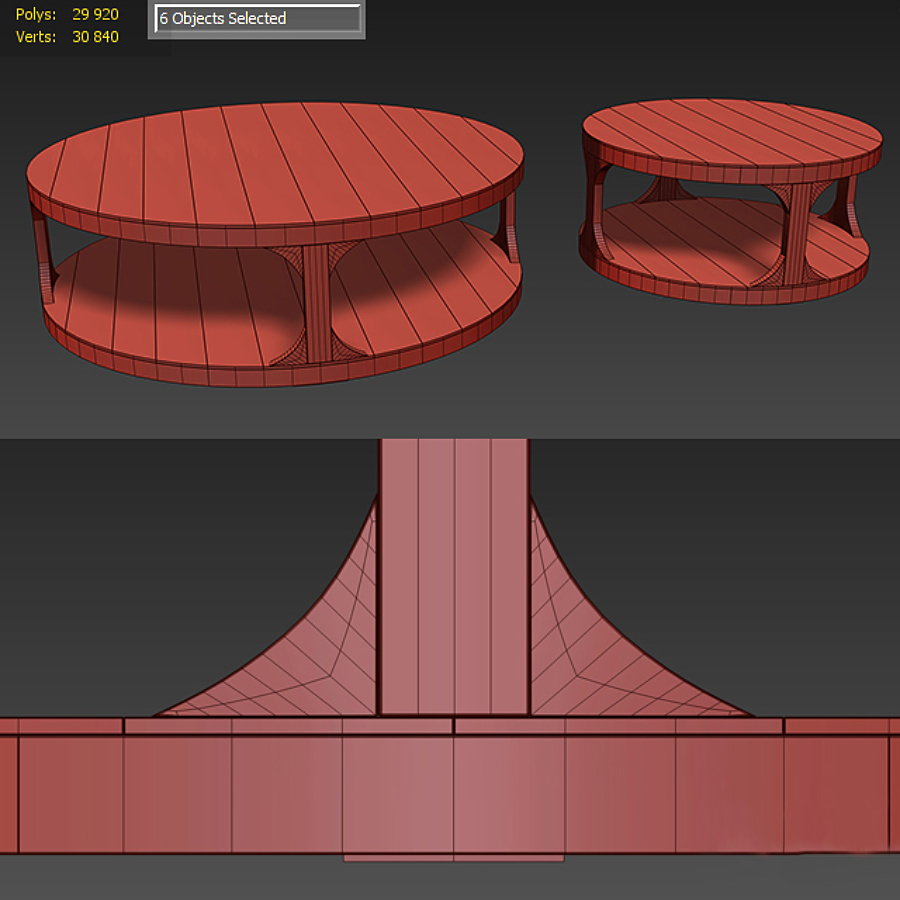Select the left curved bracket in close-up
Screen dimensions: 900x900
(300, 650)
